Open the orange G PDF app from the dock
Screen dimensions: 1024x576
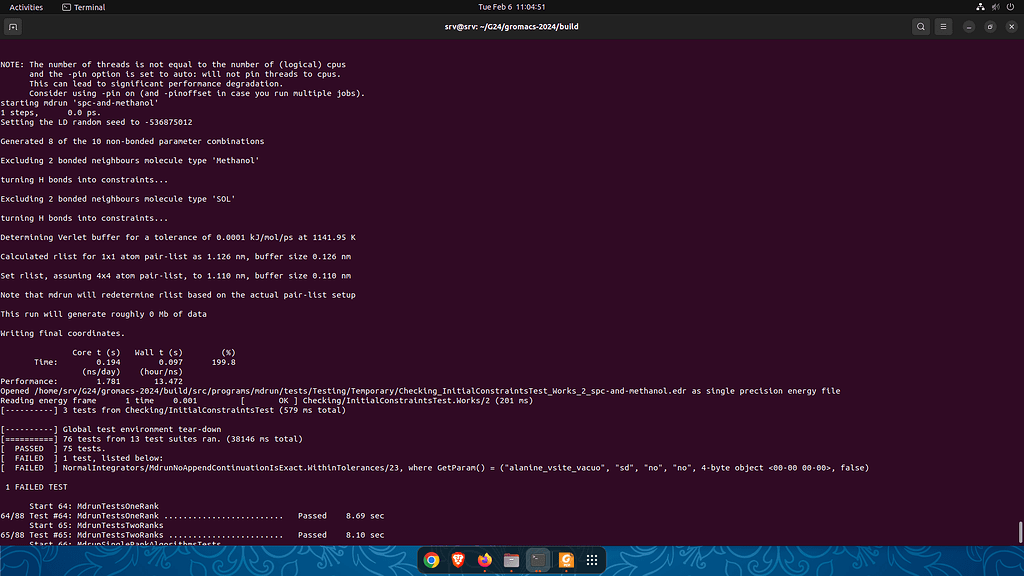point(565,560)
